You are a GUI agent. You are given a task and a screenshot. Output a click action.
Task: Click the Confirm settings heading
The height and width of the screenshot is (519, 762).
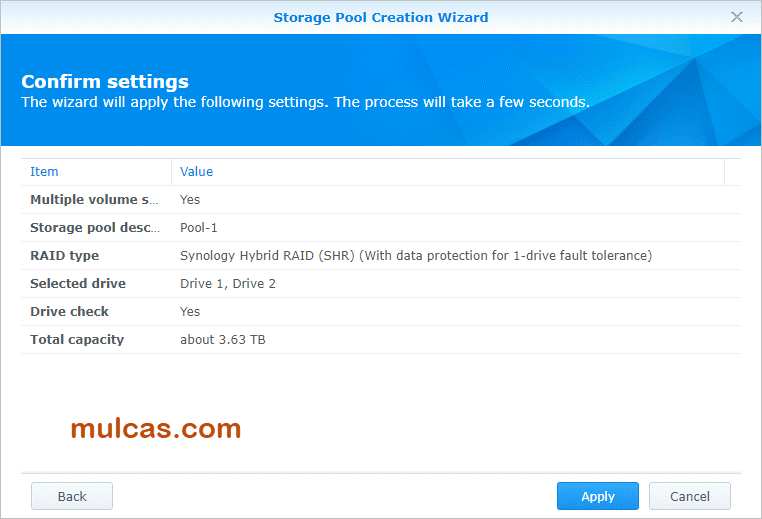click(105, 82)
